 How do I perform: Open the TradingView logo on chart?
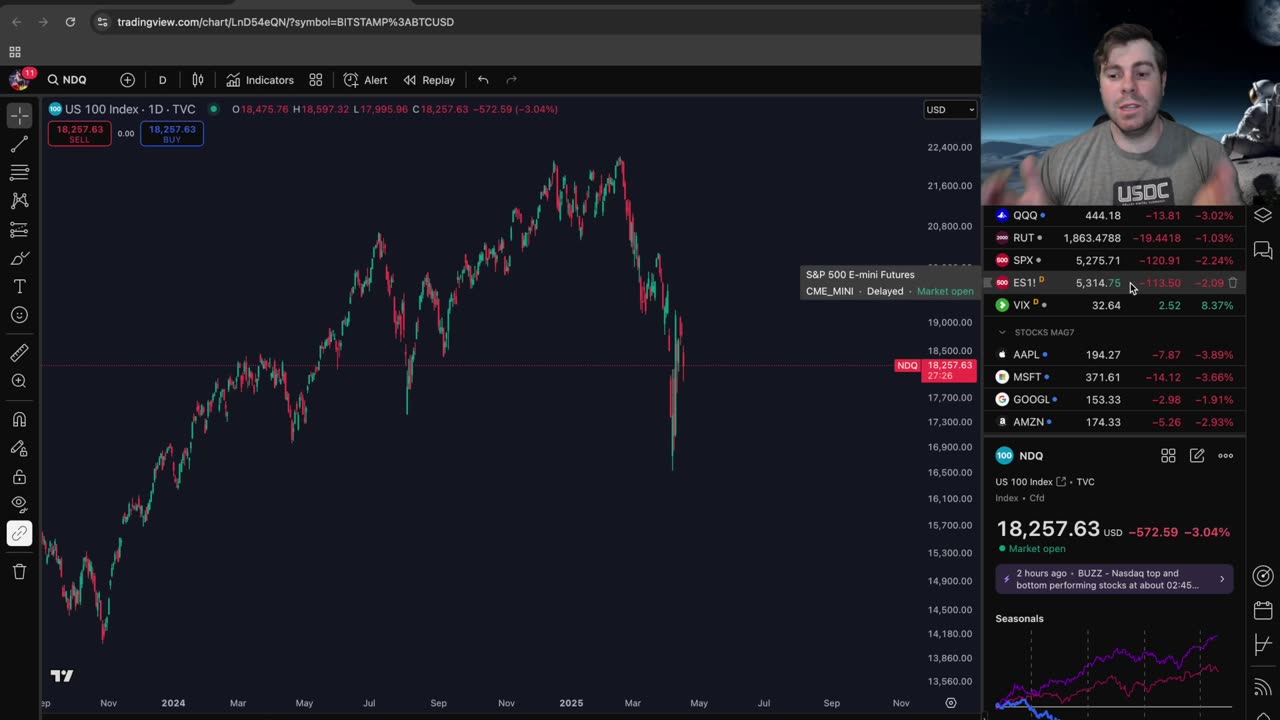[62, 676]
